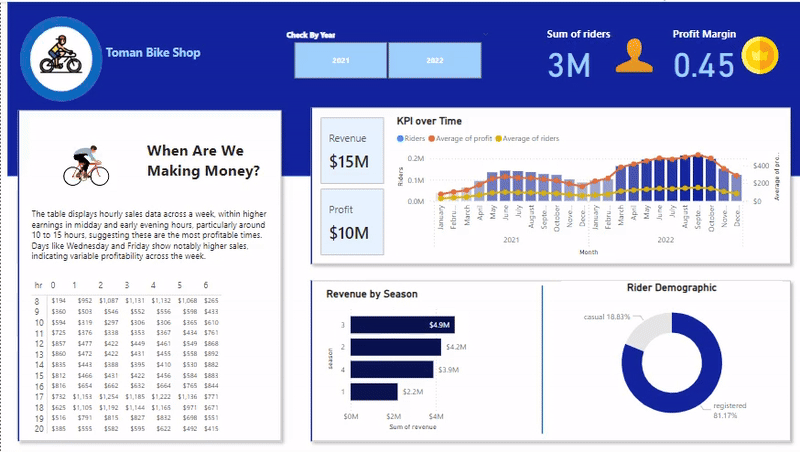Toggle Riders legend item in KPI chart
This screenshot has width=800, height=452.
point(411,138)
